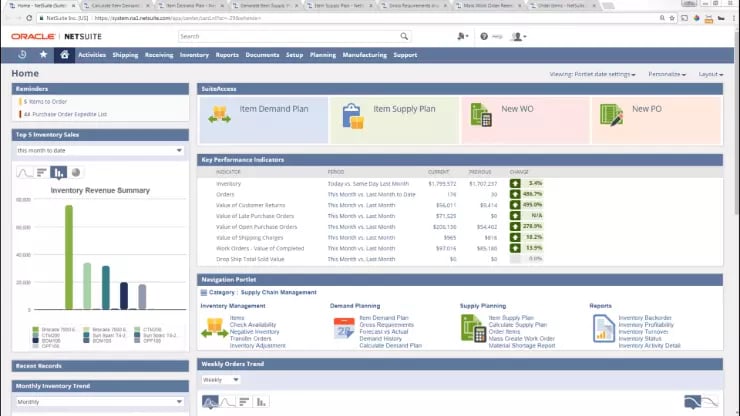This screenshot has width=740, height=416.
Task: Open the Support menu
Action: (405, 55)
